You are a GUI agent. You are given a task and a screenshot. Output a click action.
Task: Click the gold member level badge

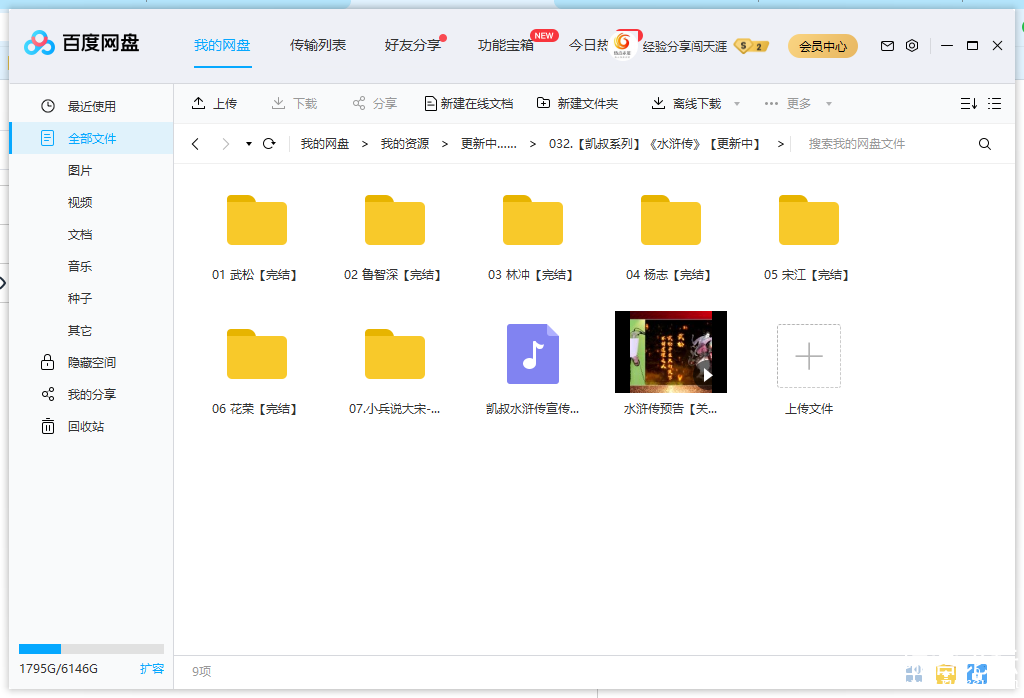[751, 46]
